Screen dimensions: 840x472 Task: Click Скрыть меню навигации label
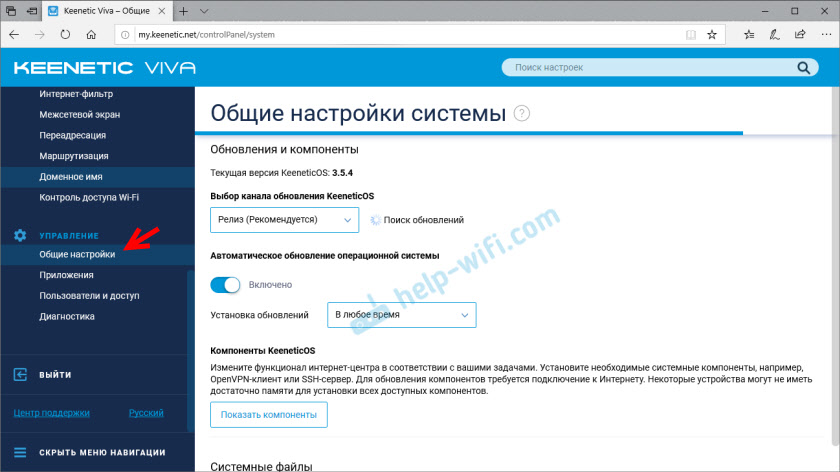(x=102, y=452)
